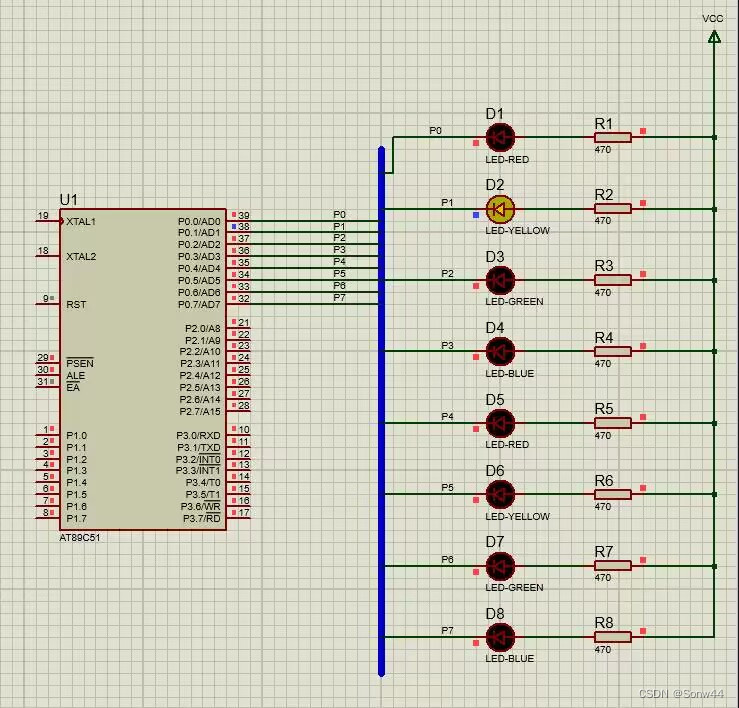The width and height of the screenshot is (739, 708).
Task: Select the blue vertical bus line
Action: pos(381,411)
